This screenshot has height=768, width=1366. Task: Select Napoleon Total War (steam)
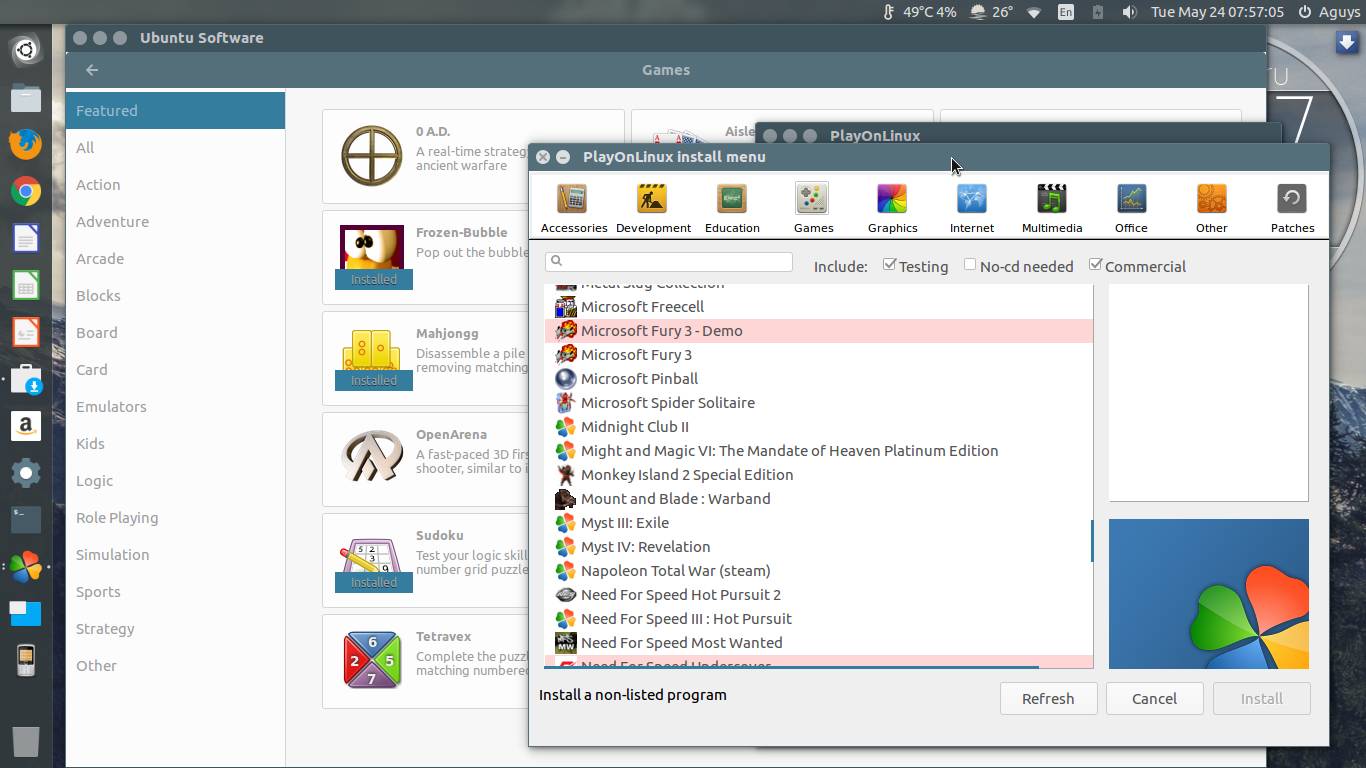click(x=819, y=571)
